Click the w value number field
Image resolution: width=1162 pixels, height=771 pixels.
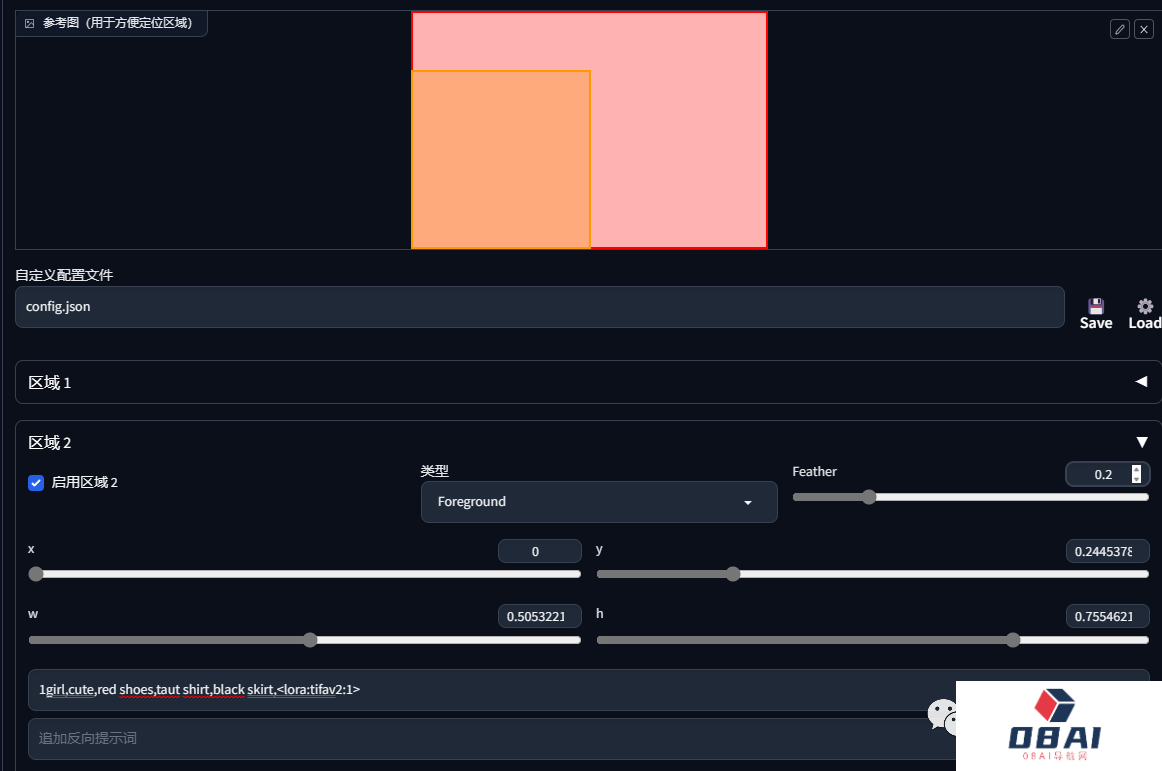(x=539, y=616)
